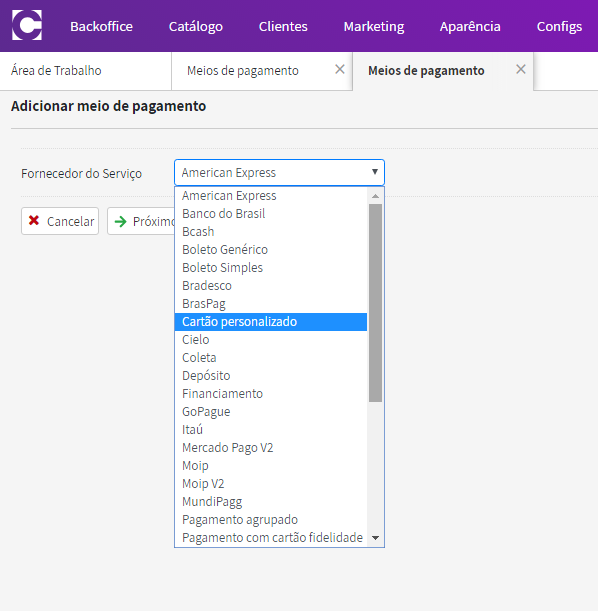Choose Mercado Pago V2 option
This screenshot has height=611, width=598.
271,448
